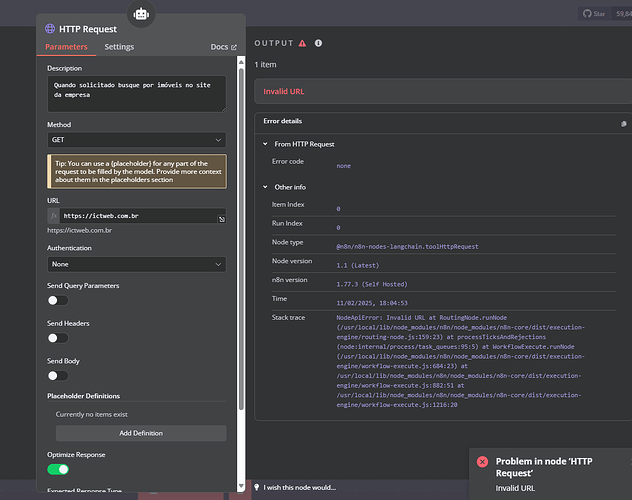Open the Method dropdown showing GET

pos(137,140)
